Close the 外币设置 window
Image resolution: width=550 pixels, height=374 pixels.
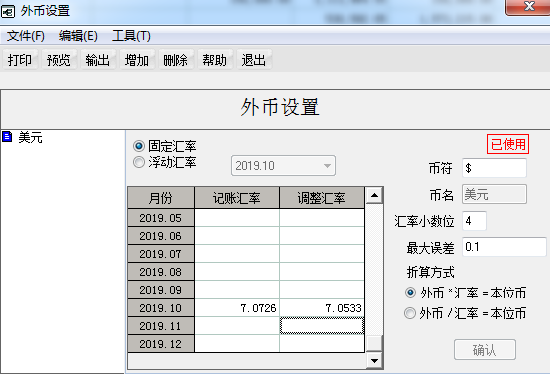[529, 6]
